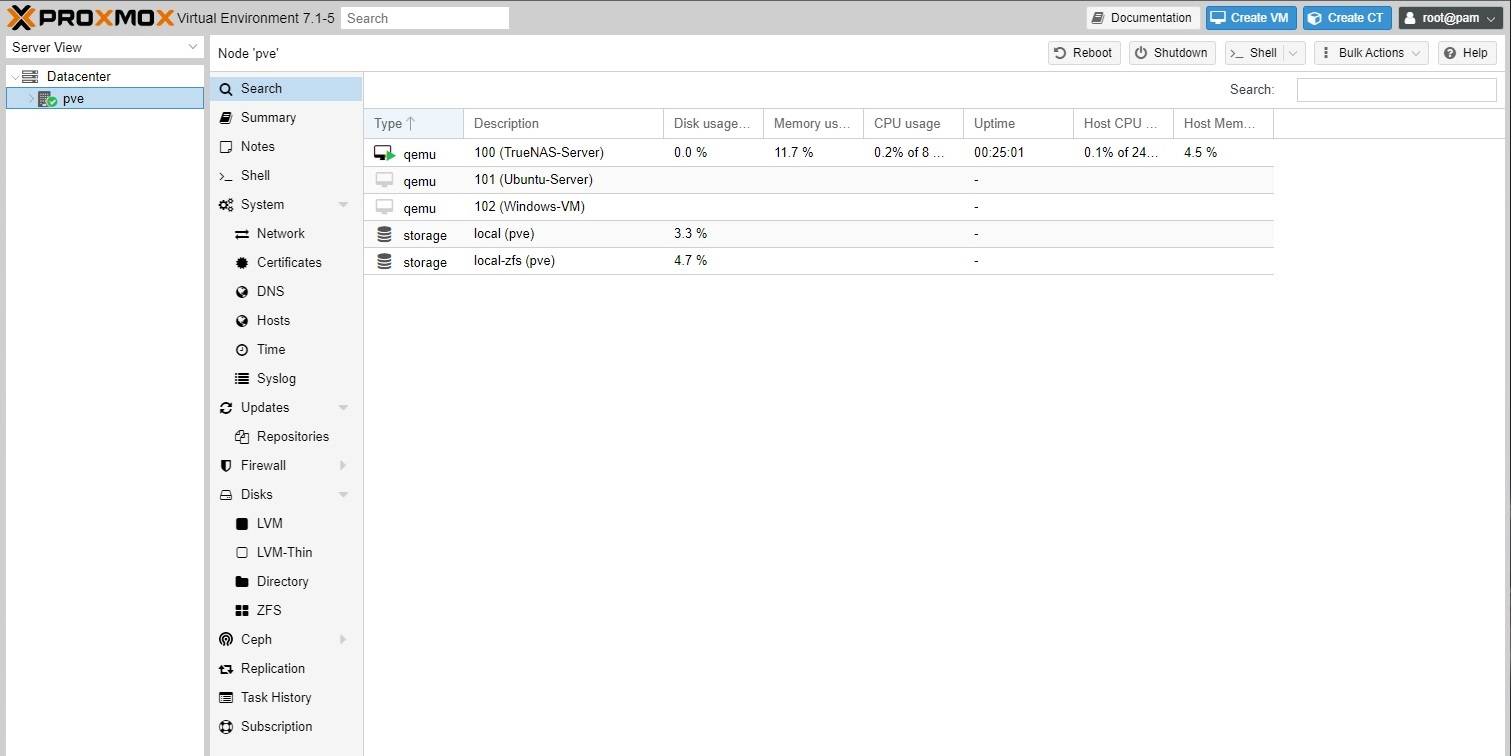Select the Summary menu item
The width and height of the screenshot is (1512, 756).
tap(268, 117)
